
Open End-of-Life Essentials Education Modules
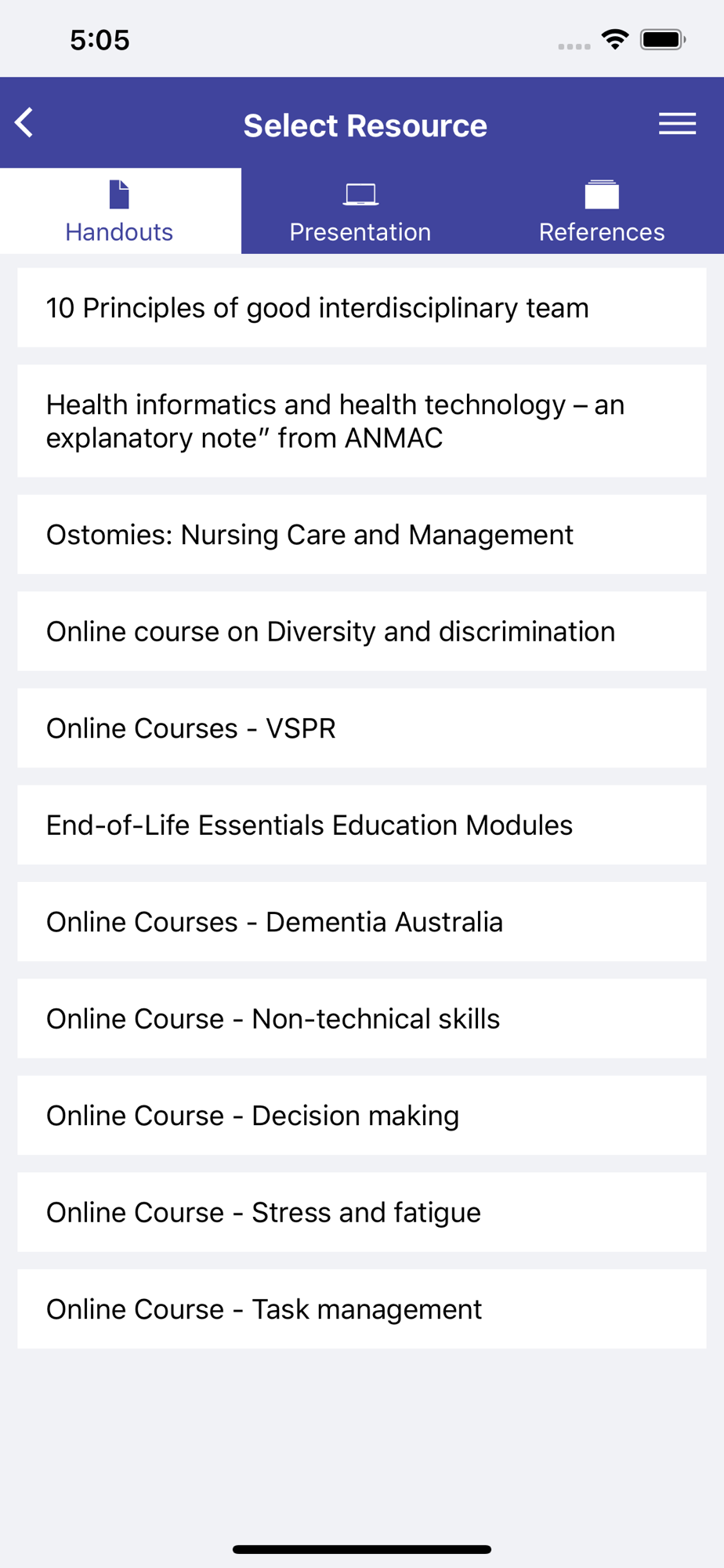click(x=362, y=825)
